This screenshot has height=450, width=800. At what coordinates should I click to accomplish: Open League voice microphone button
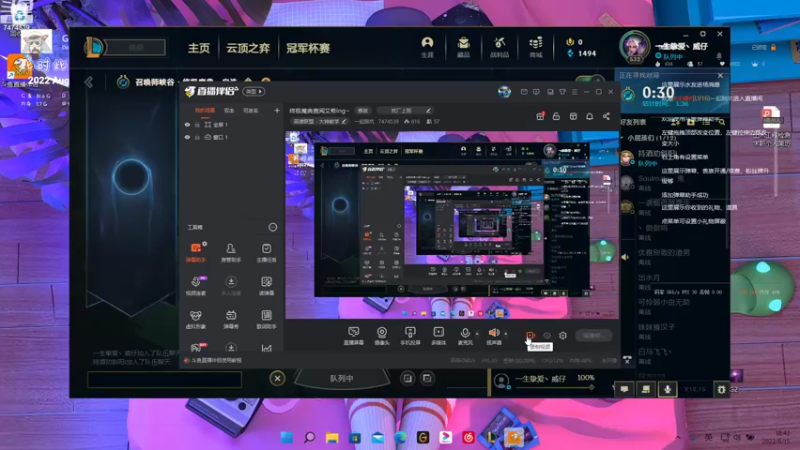pyautogui.click(x=667, y=389)
